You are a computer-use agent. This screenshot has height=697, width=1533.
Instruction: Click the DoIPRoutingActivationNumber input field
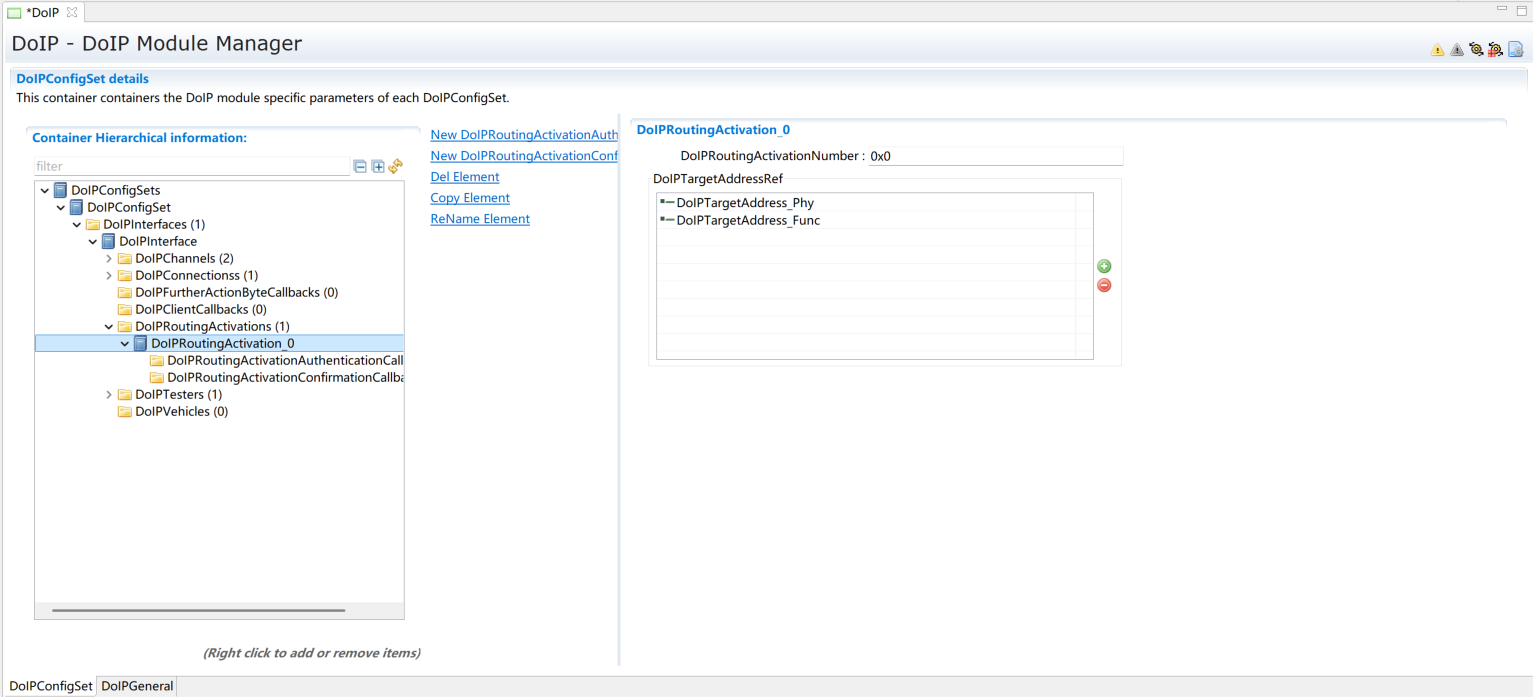pos(994,156)
